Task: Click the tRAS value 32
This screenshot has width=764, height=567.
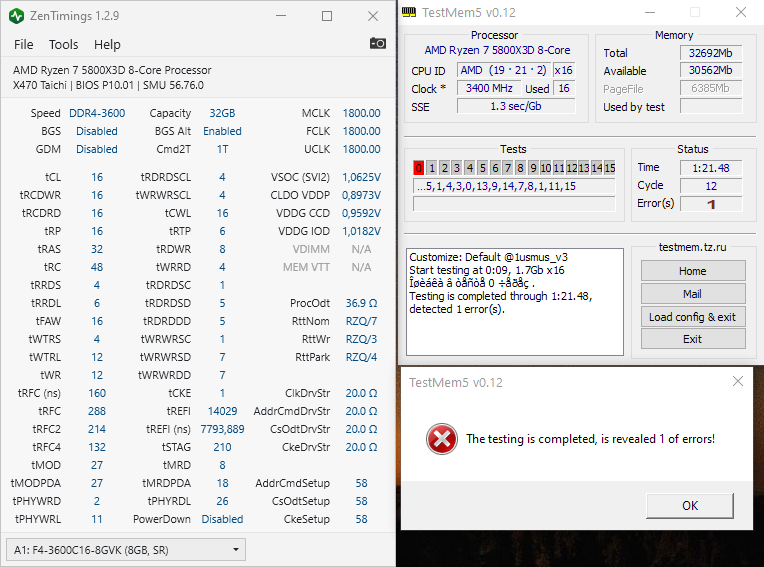Action: click(97, 249)
